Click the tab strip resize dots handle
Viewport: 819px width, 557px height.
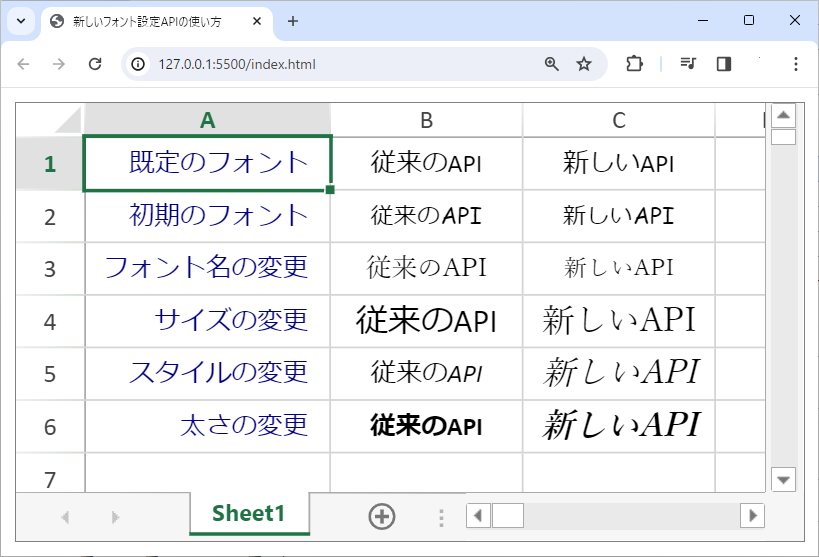coord(441,517)
